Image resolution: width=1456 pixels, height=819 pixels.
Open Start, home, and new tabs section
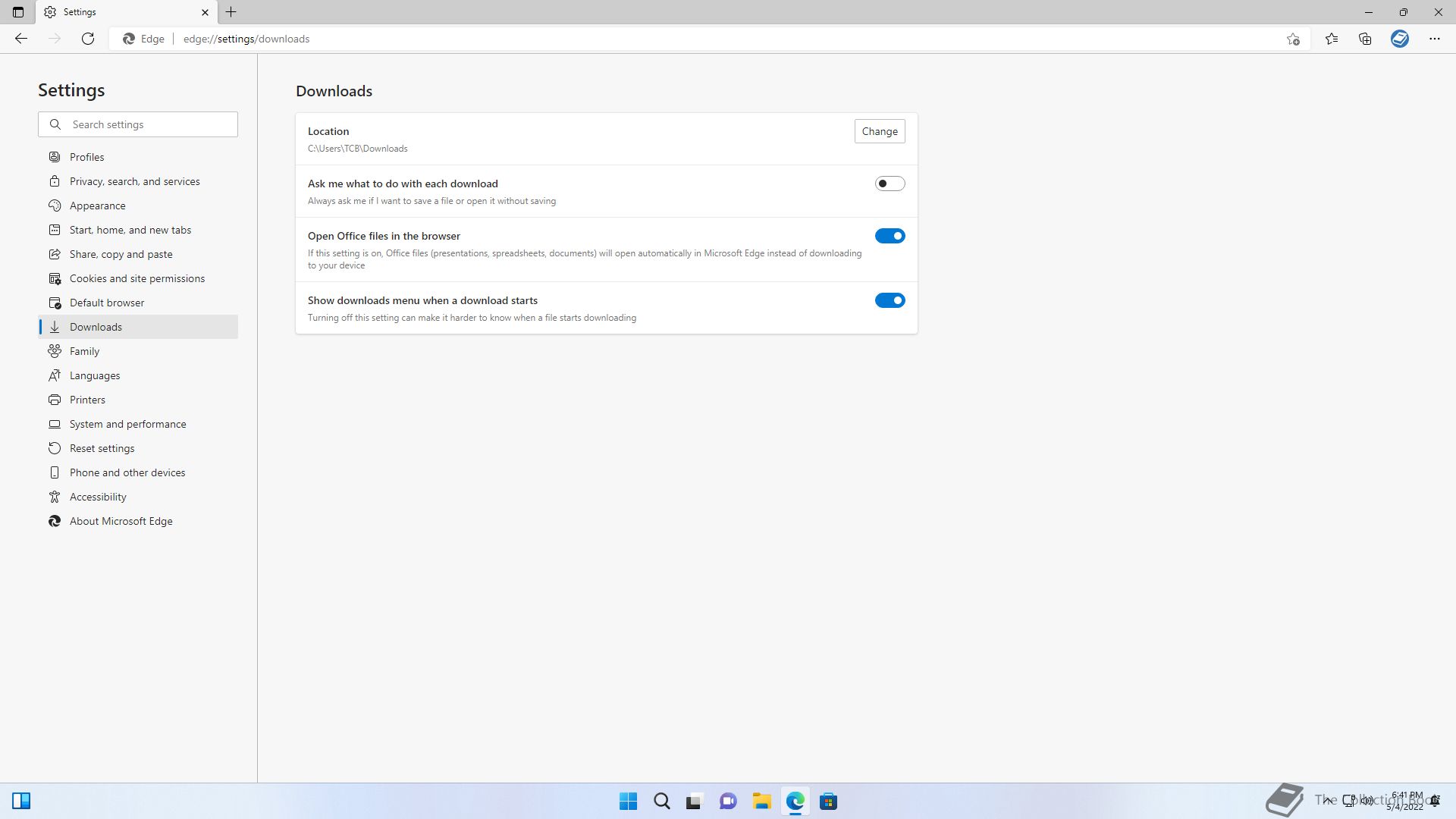coord(138,230)
